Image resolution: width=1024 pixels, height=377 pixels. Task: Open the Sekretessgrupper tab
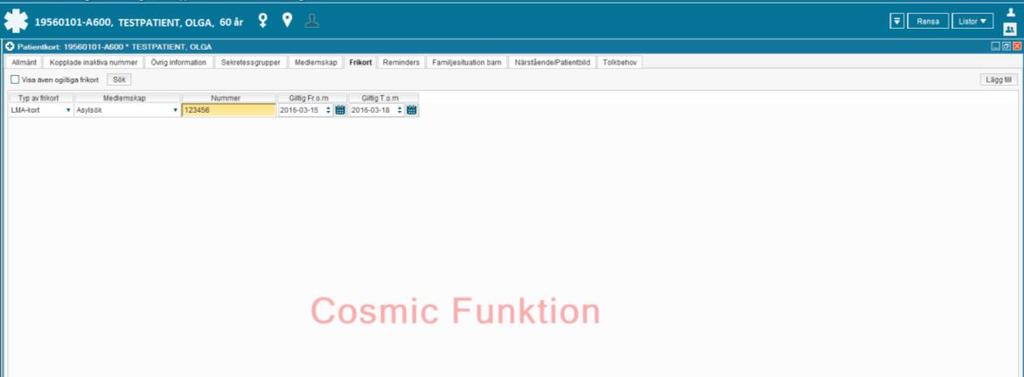pos(251,62)
